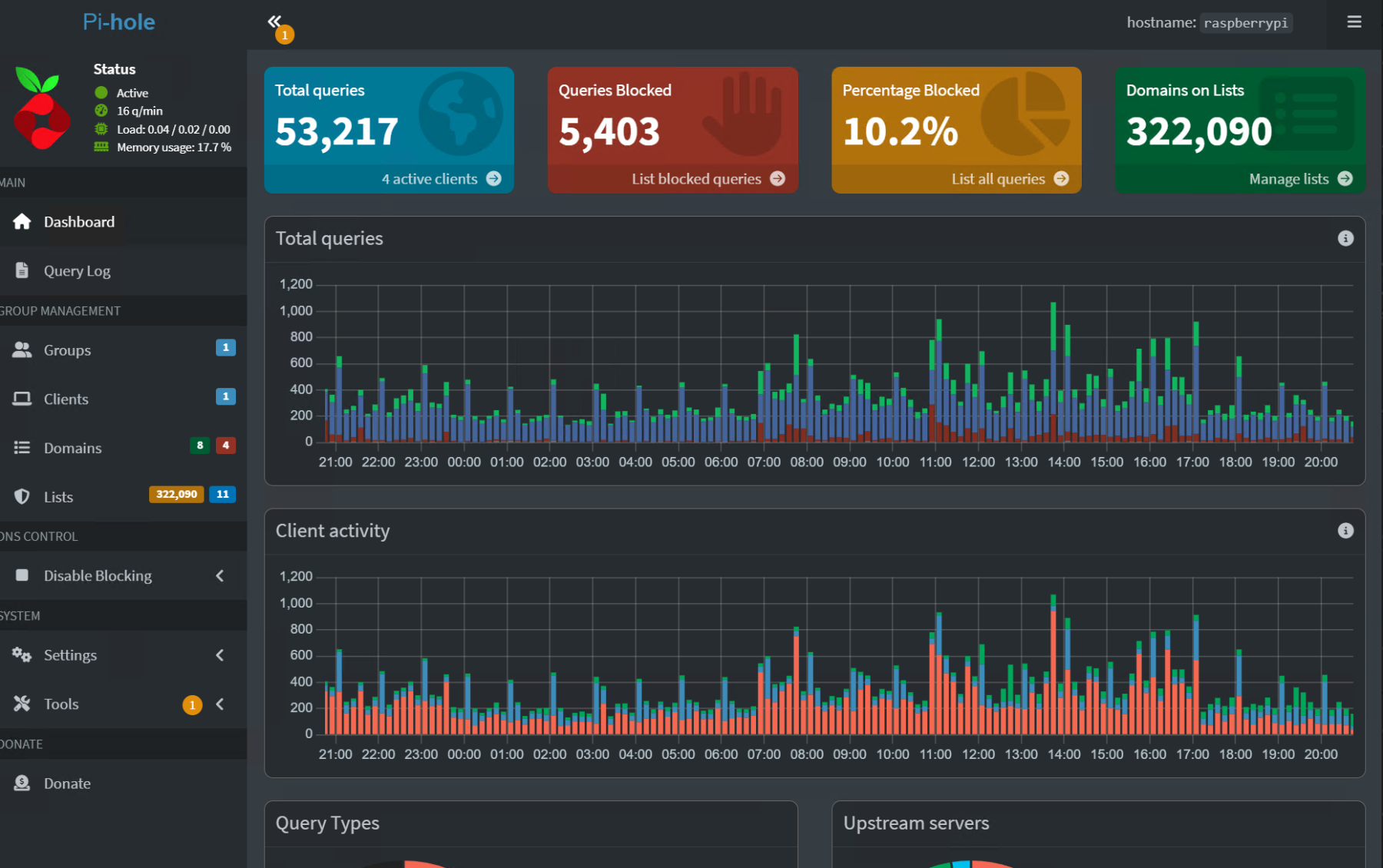Click the 322,090 badge on Lists
Screen dimensions: 1383x868
(x=176, y=495)
